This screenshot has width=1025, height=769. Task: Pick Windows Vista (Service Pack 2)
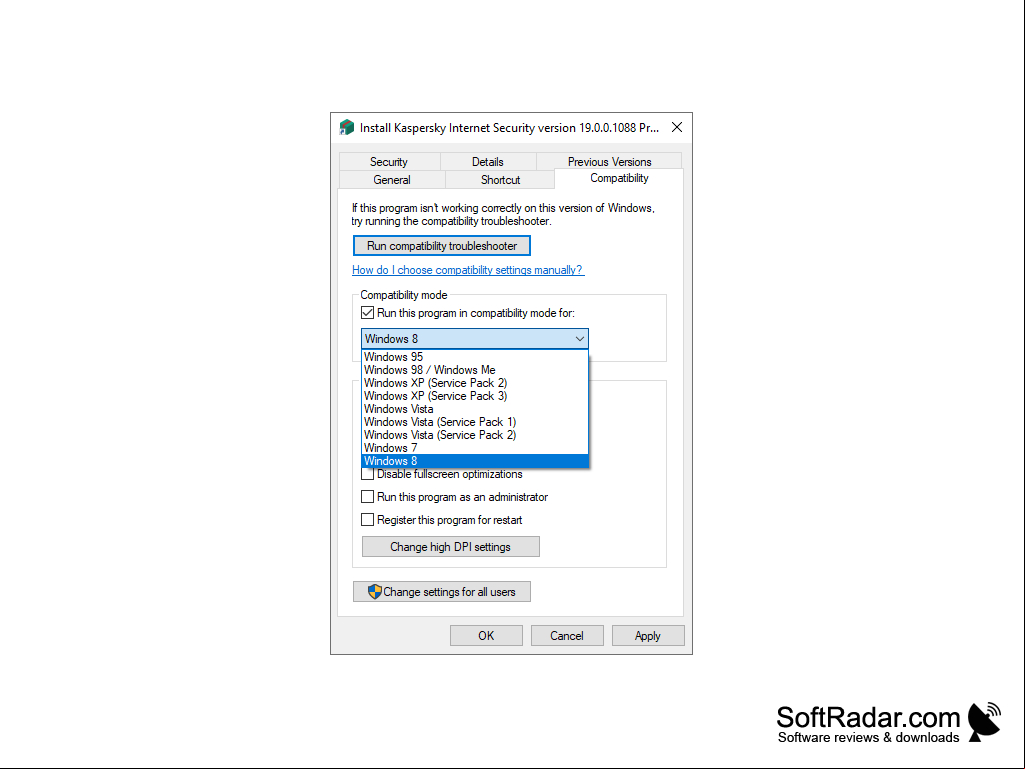click(475, 436)
